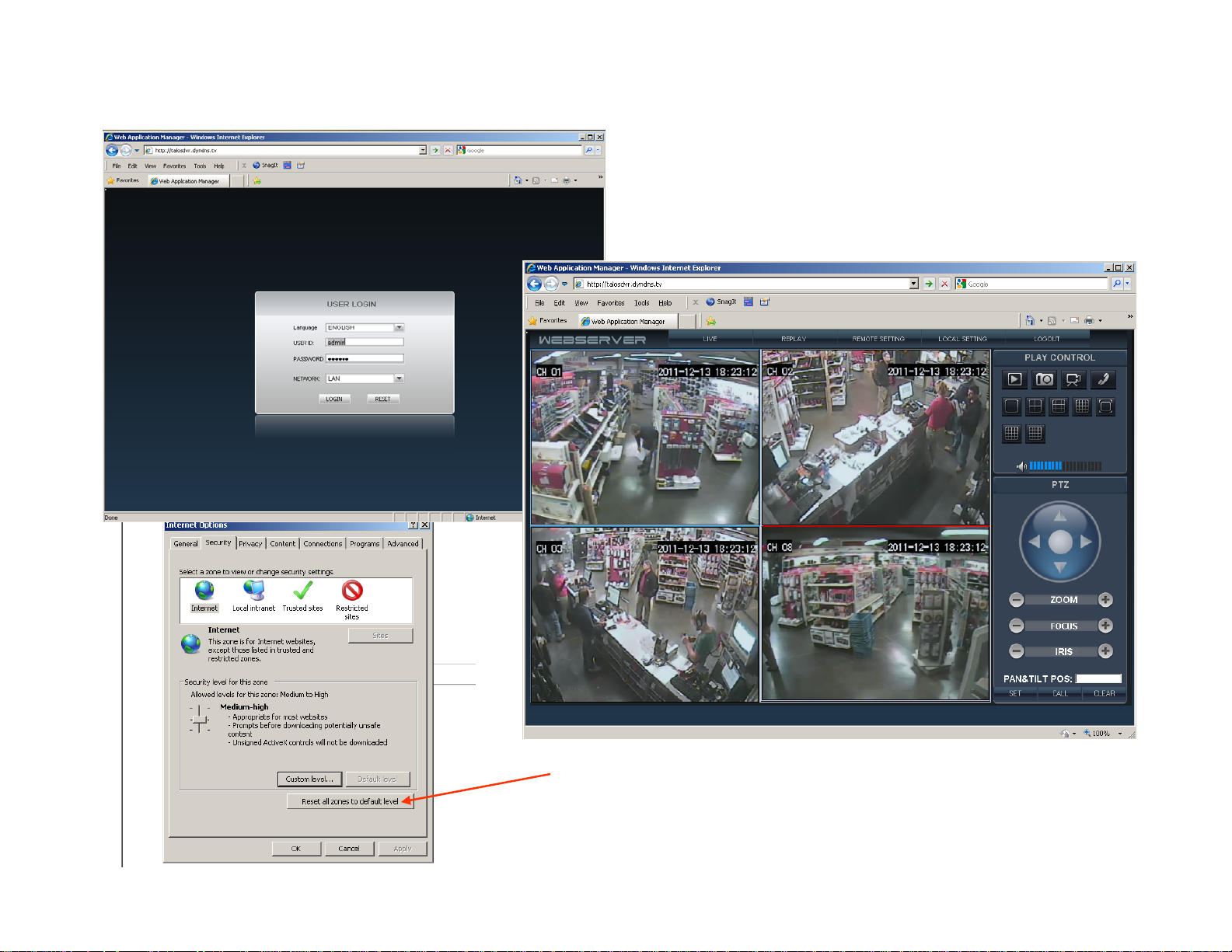Increase FOCUS with the plus button
Image resolution: width=1232 pixels, height=952 pixels.
tap(1105, 626)
